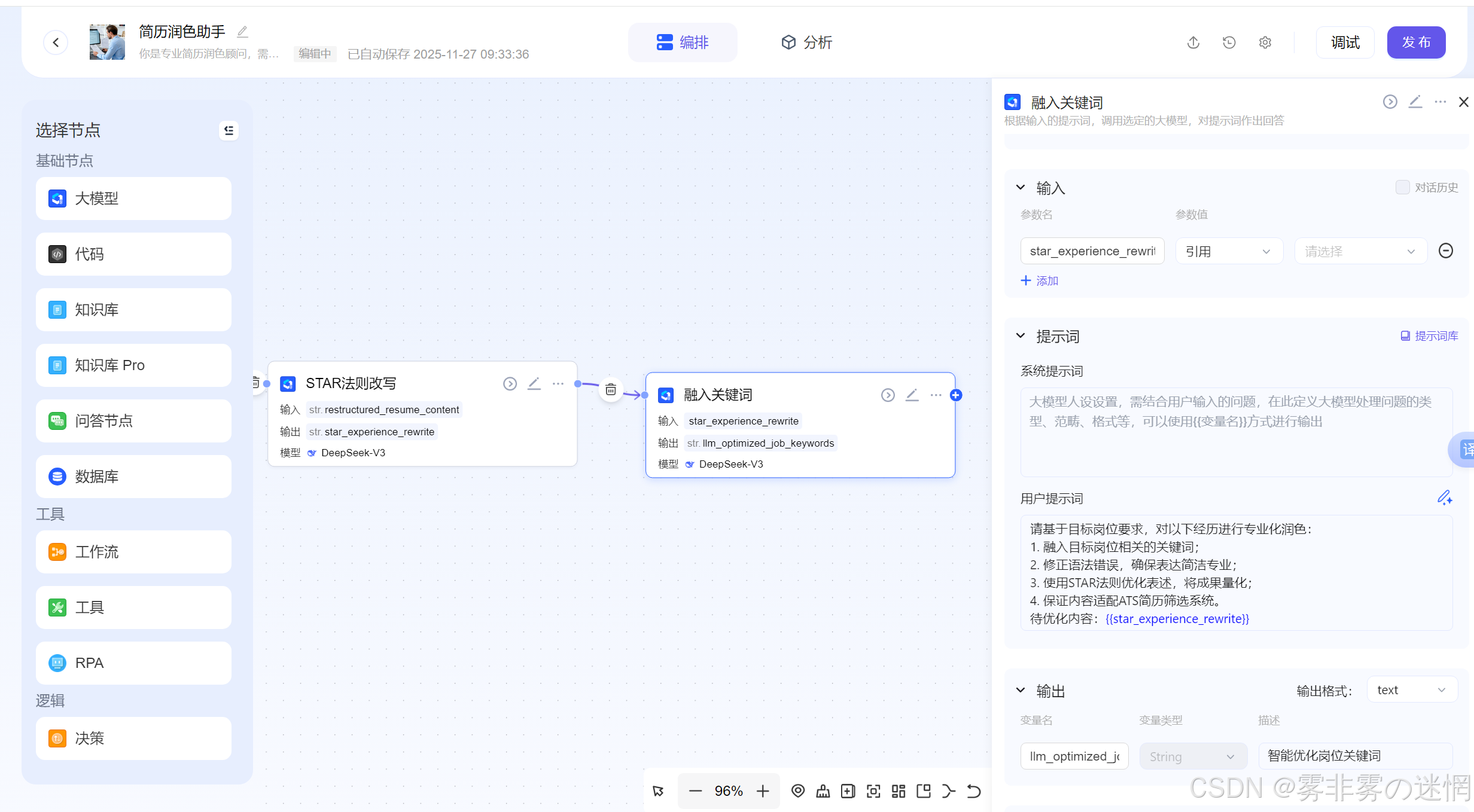1474x812 pixels.
Task: Click the version history clock icon
Action: pyautogui.click(x=1229, y=42)
